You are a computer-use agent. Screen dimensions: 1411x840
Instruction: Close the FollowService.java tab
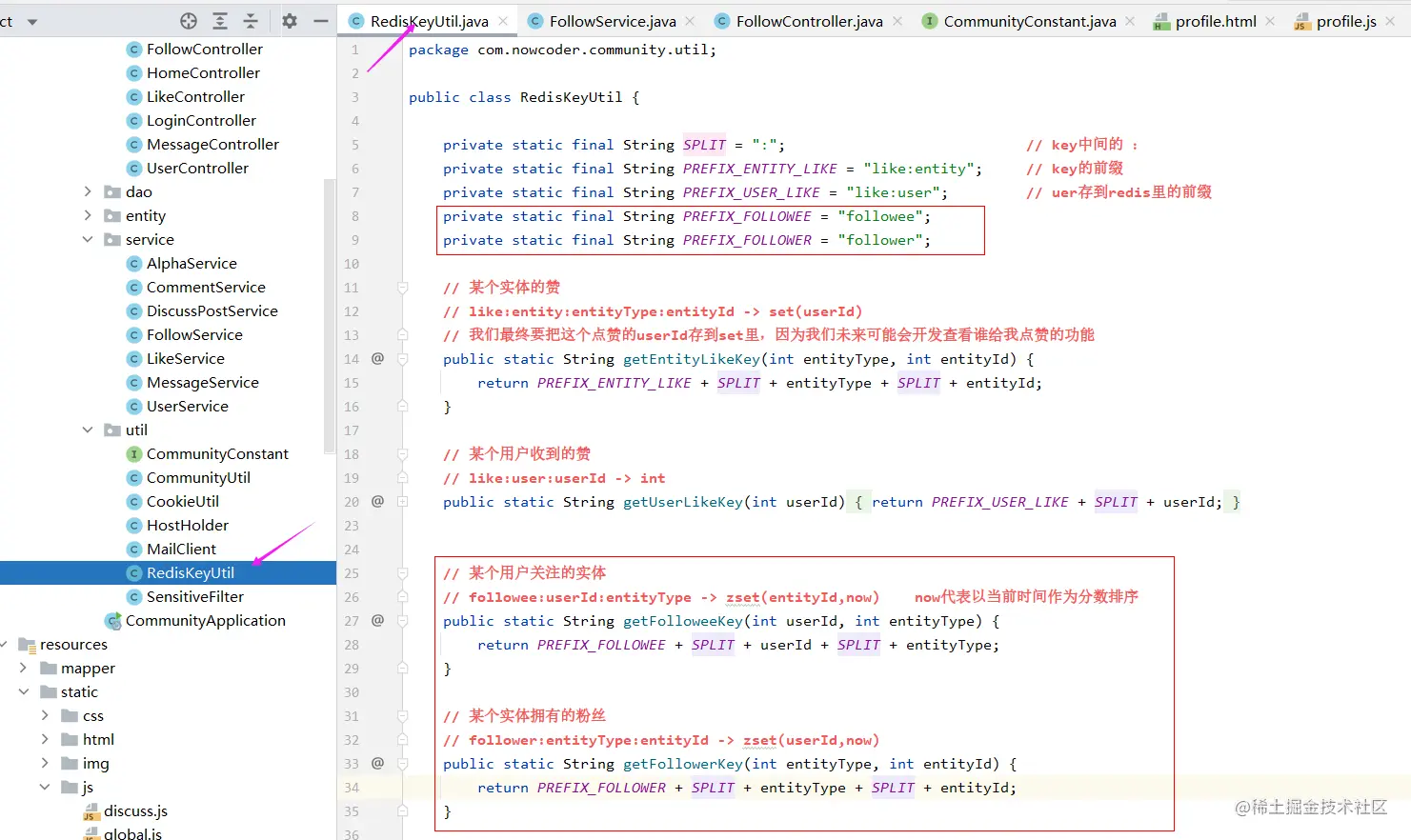point(690,21)
